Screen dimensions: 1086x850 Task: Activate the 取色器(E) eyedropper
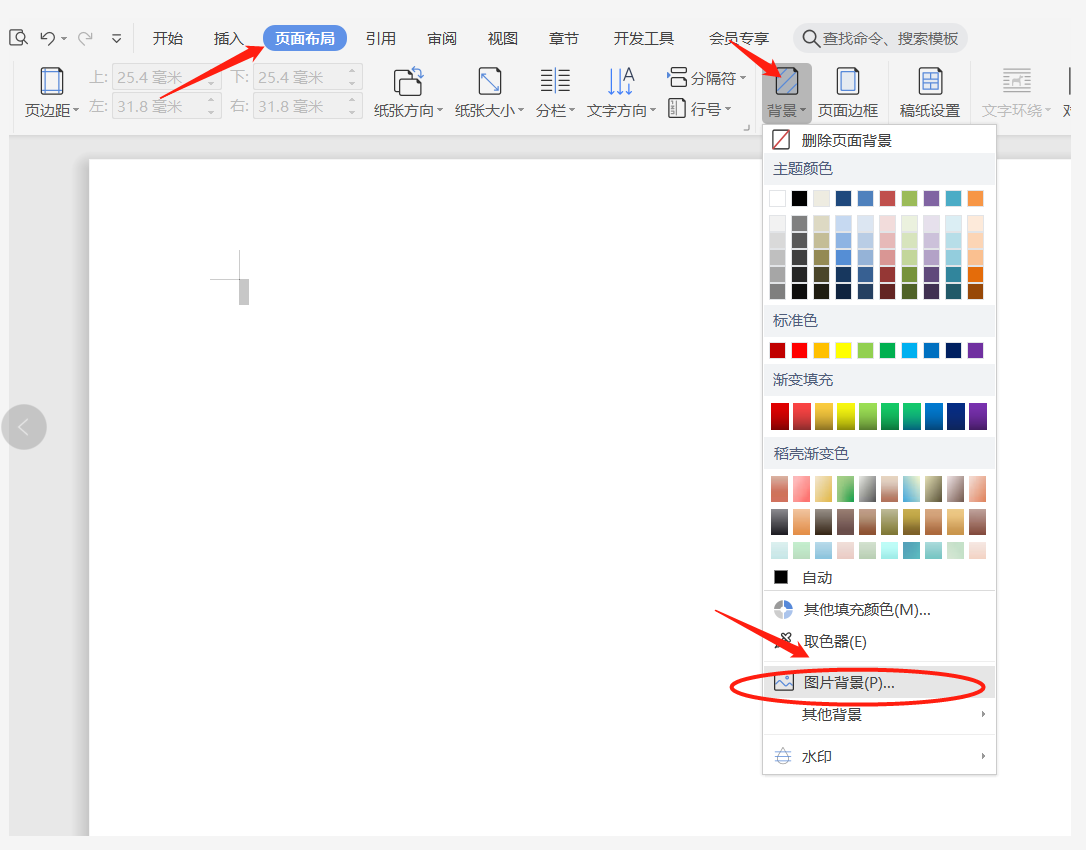coord(880,641)
